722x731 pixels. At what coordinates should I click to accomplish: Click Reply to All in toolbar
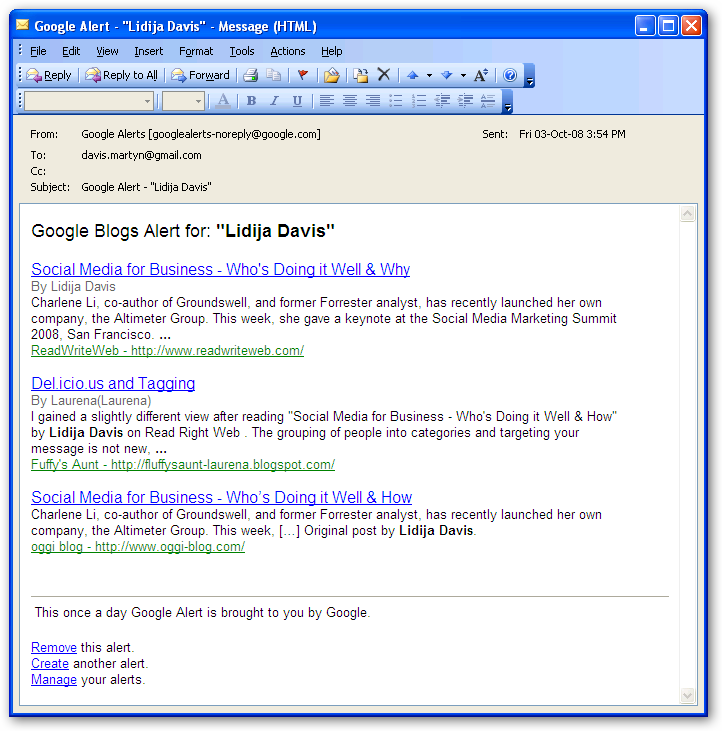click(x=122, y=75)
